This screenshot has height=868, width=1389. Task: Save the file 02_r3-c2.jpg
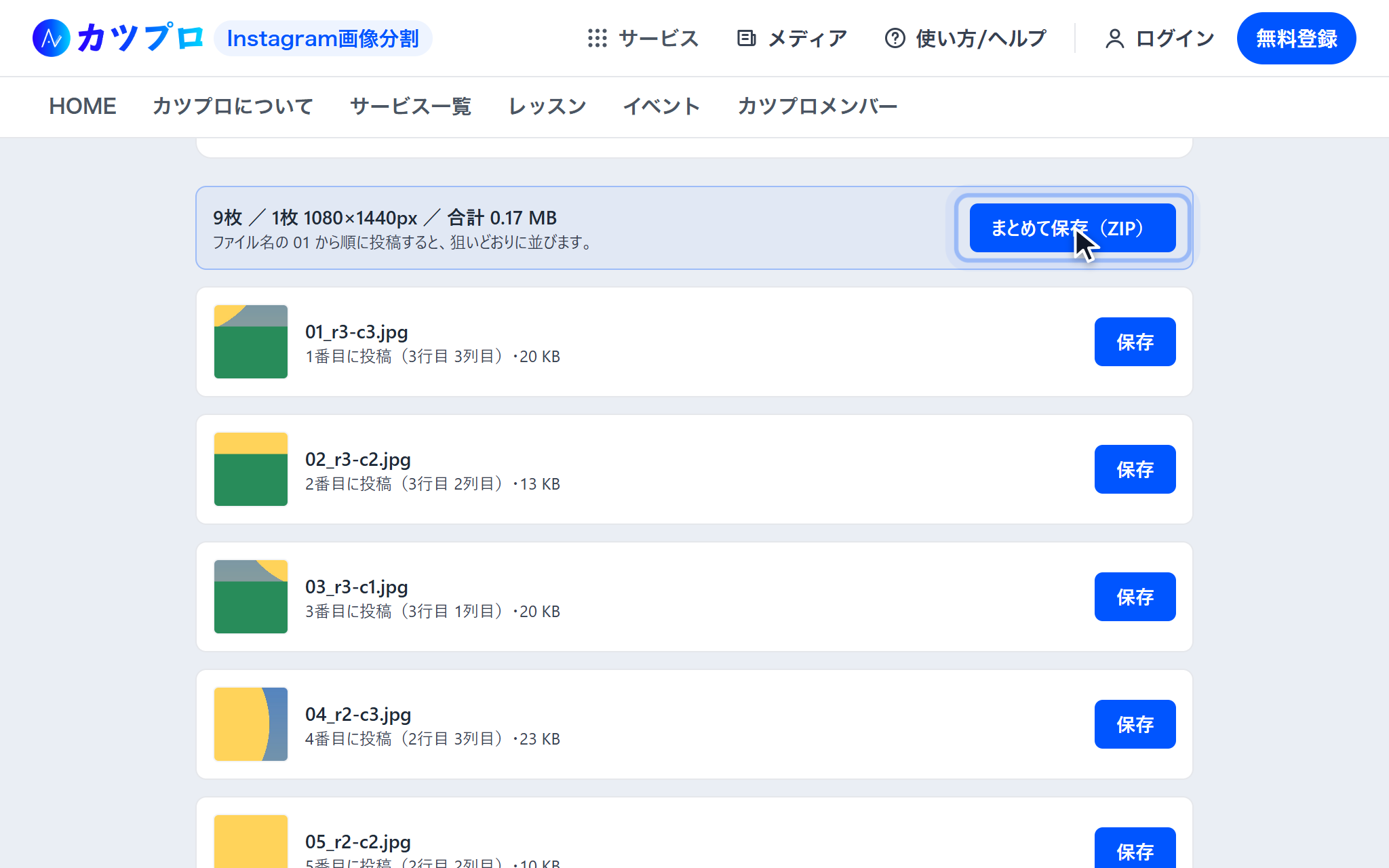pyautogui.click(x=1135, y=469)
